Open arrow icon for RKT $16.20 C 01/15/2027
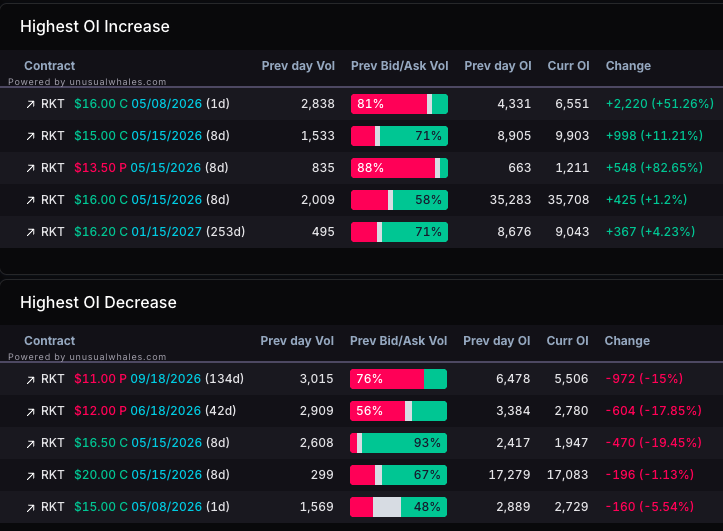Image resolution: width=723 pixels, height=531 pixels. pos(30,233)
